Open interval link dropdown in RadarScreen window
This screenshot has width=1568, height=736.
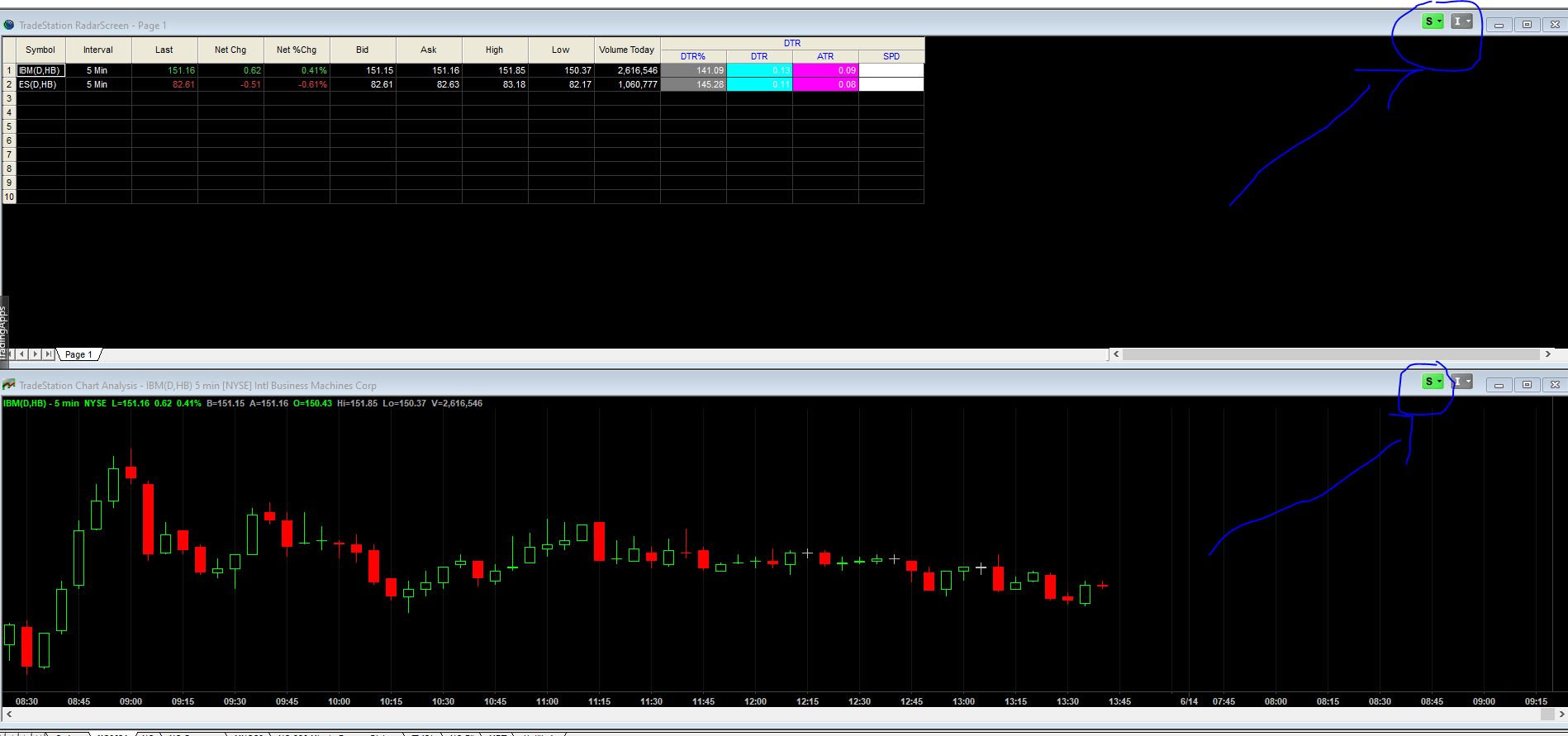pyautogui.click(x=1461, y=22)
